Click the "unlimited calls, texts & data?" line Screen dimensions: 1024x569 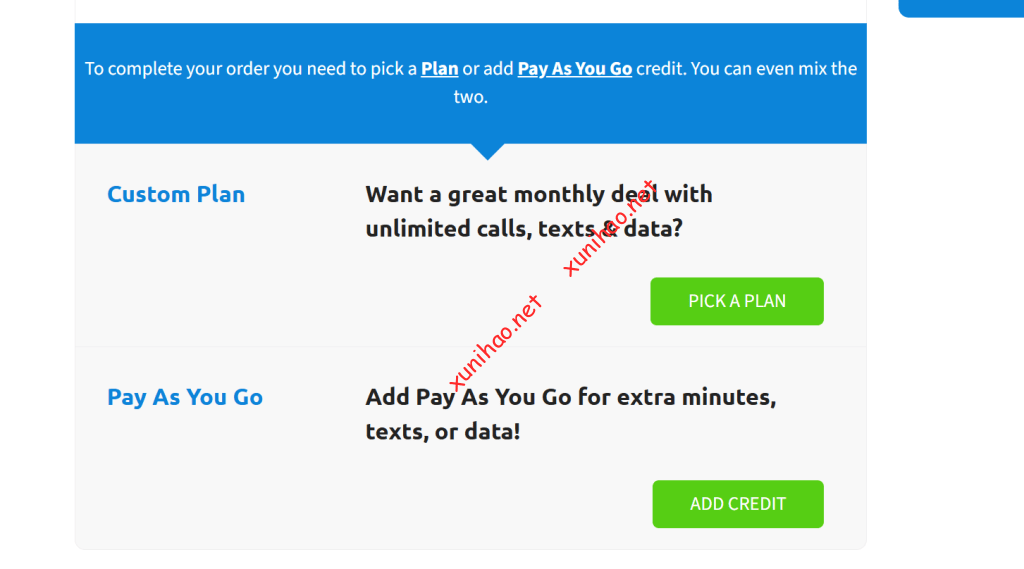523,228
